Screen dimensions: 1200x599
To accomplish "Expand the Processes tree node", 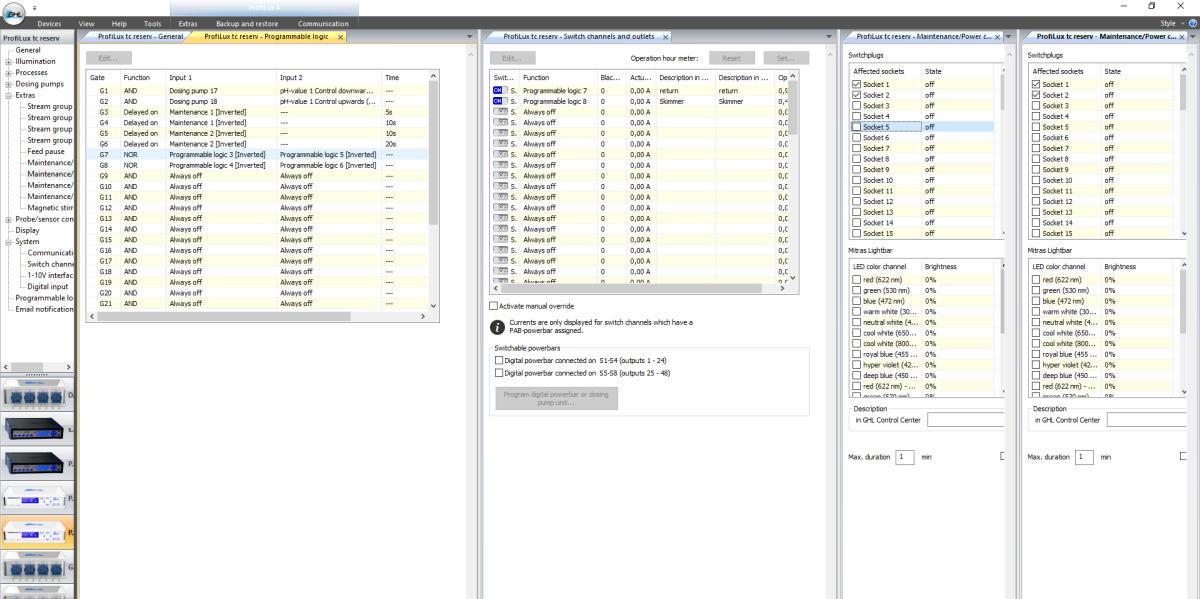I will pyautogui.click(x=8, y=72).
